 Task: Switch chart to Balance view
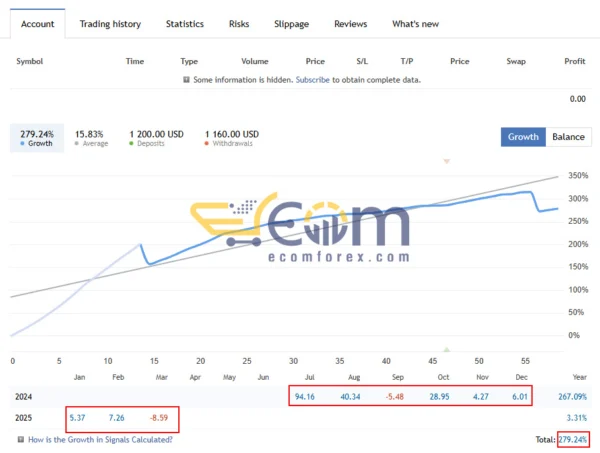click(x=568, y=137)
